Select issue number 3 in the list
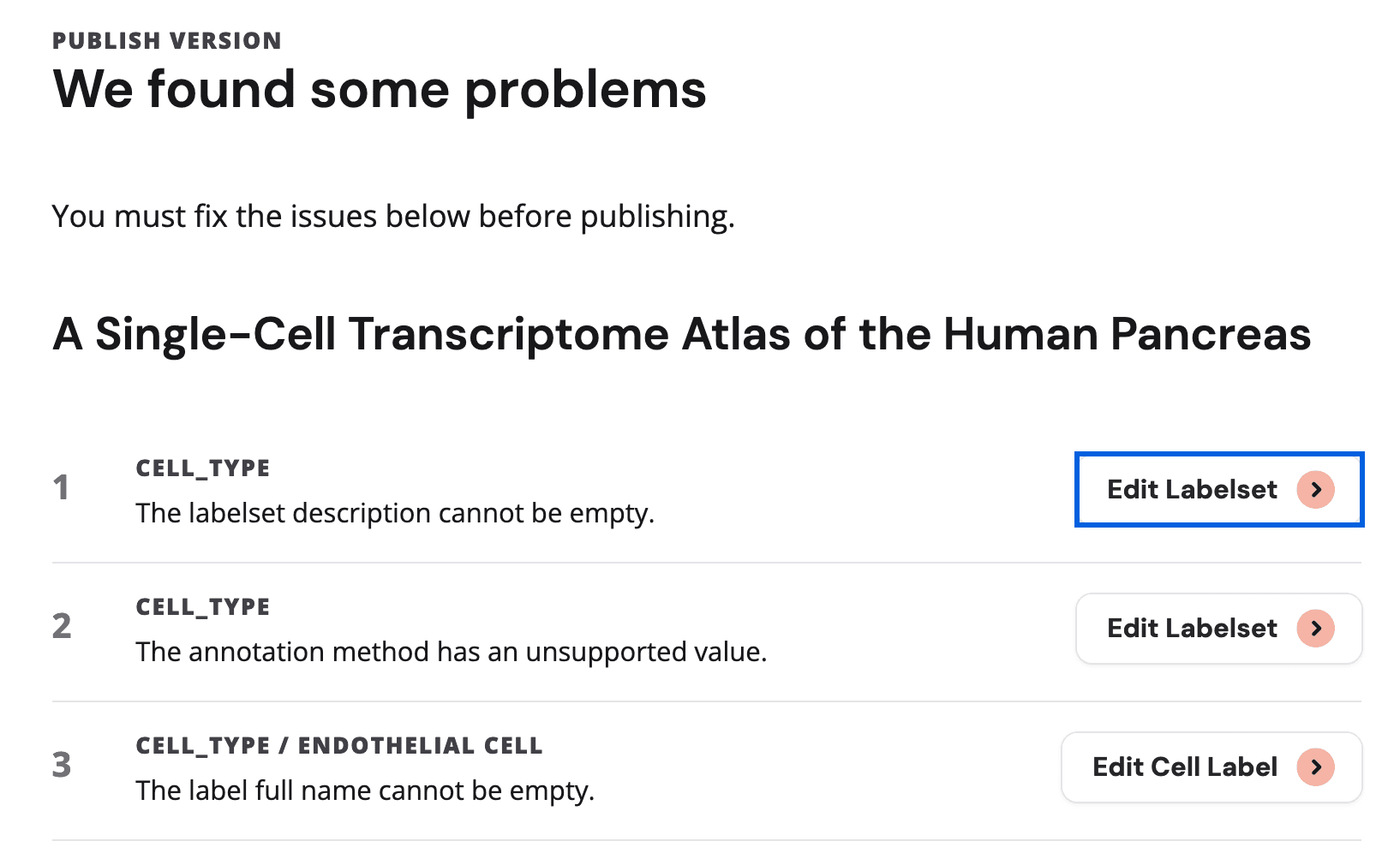The image size is (1400, 841). tap(62, 766)
